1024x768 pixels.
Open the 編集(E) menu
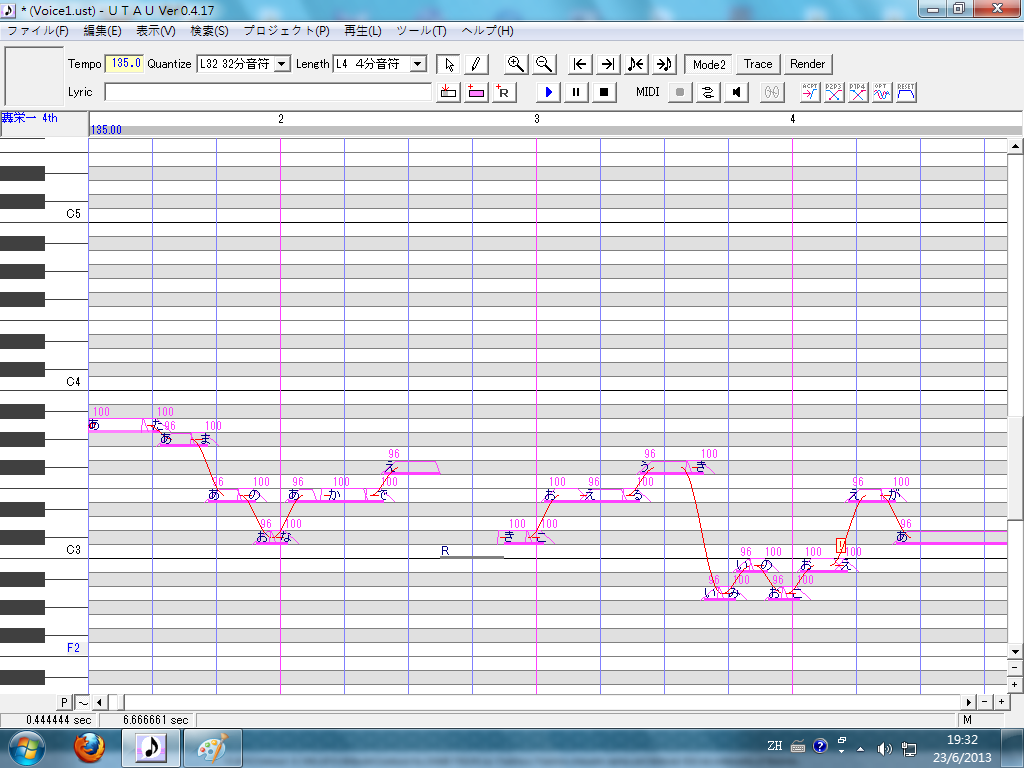point(103,31)
